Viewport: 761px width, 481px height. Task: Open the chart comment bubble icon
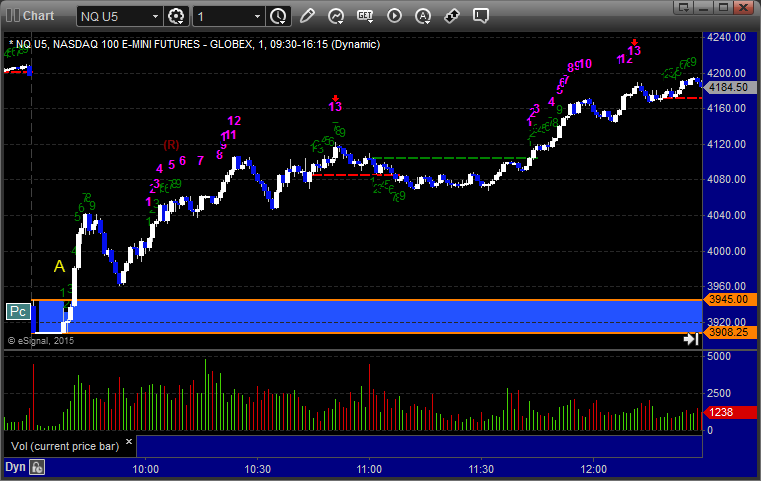(481, 16)
